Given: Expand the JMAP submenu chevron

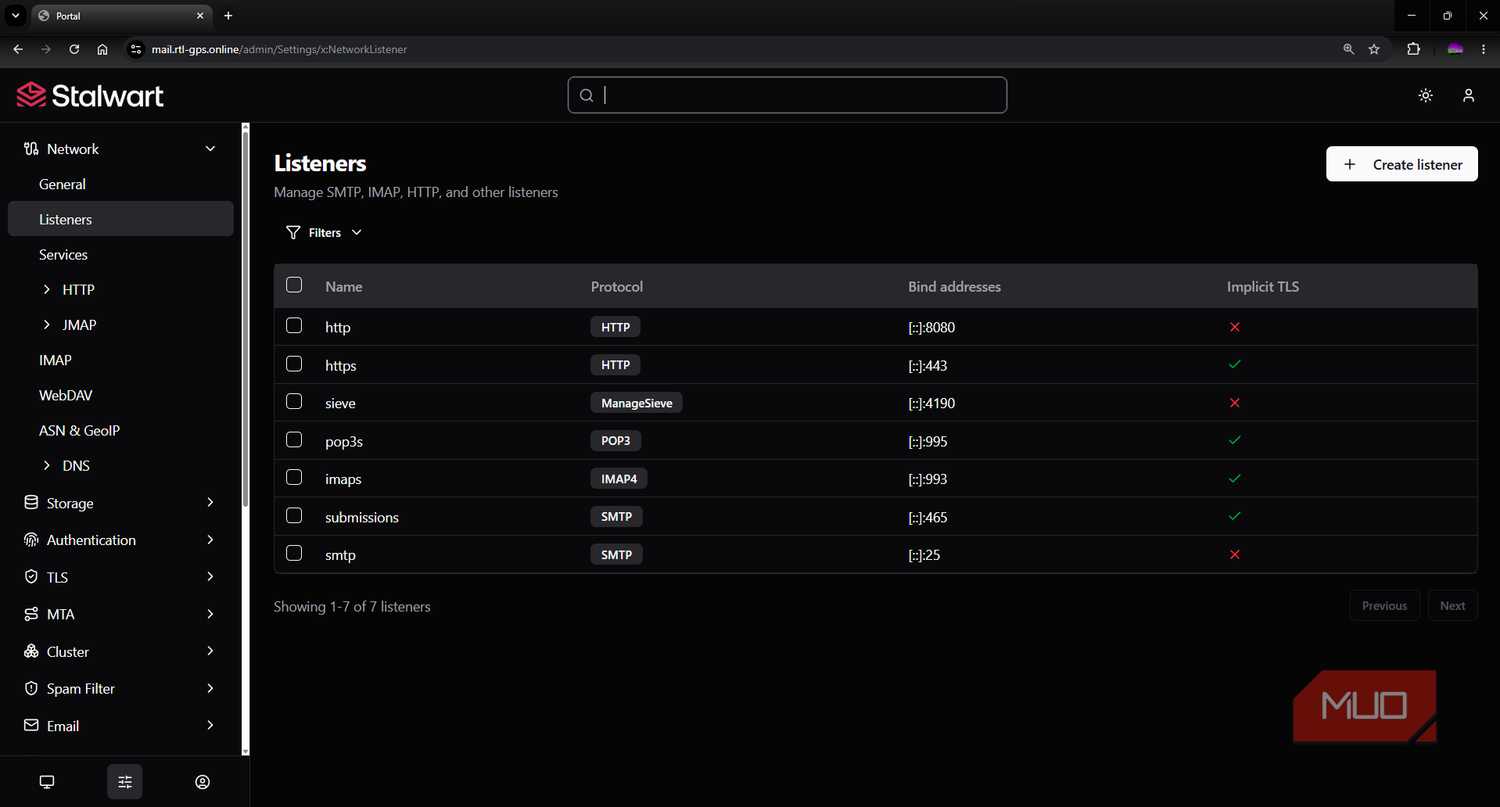Looking at the screenshot, I should pos(47,325).
